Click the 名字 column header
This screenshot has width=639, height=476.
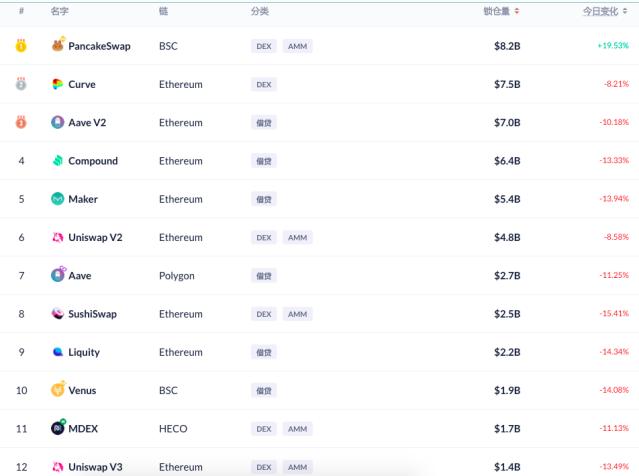(x=58, y=11)
